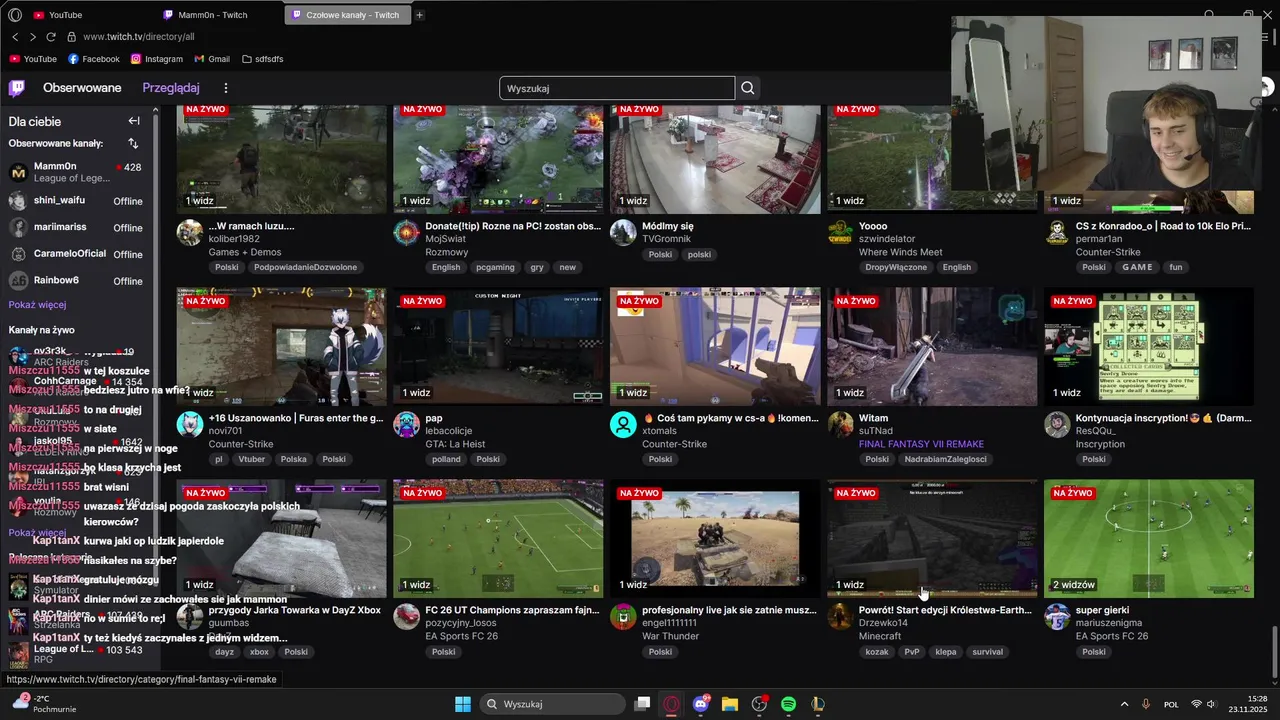Click the POL language indicator in the tray
Viewport: 1280px width, 720px height.
(x=1171, y=704)
